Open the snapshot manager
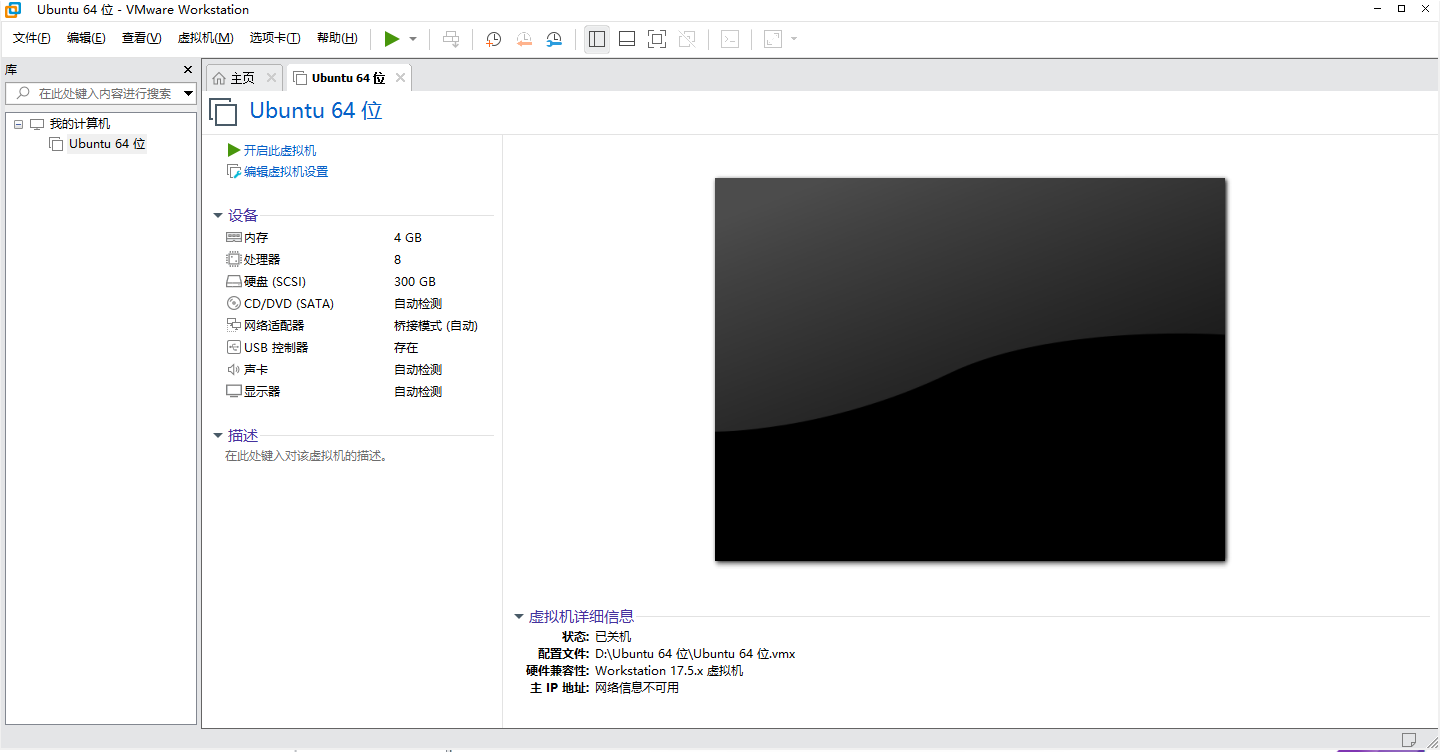Image resolution: width=1443 pixels, height=752 pixels. pos(554,38)
